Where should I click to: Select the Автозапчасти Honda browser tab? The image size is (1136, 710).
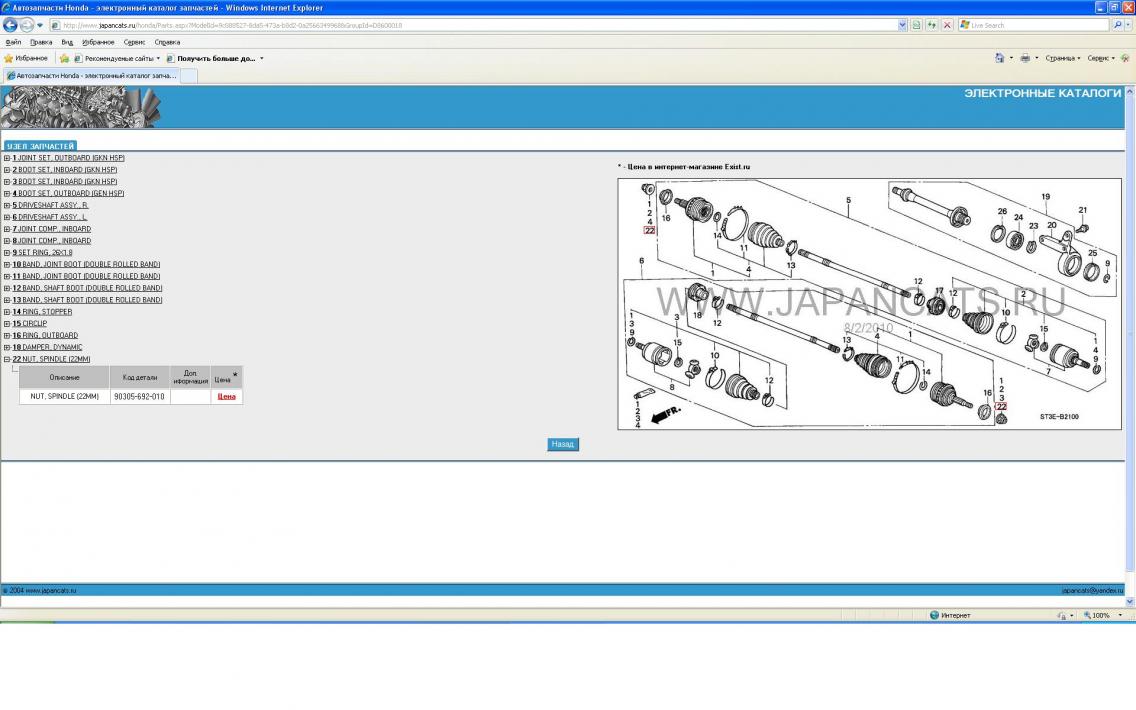pyautogui.click(x=91, y=75)
